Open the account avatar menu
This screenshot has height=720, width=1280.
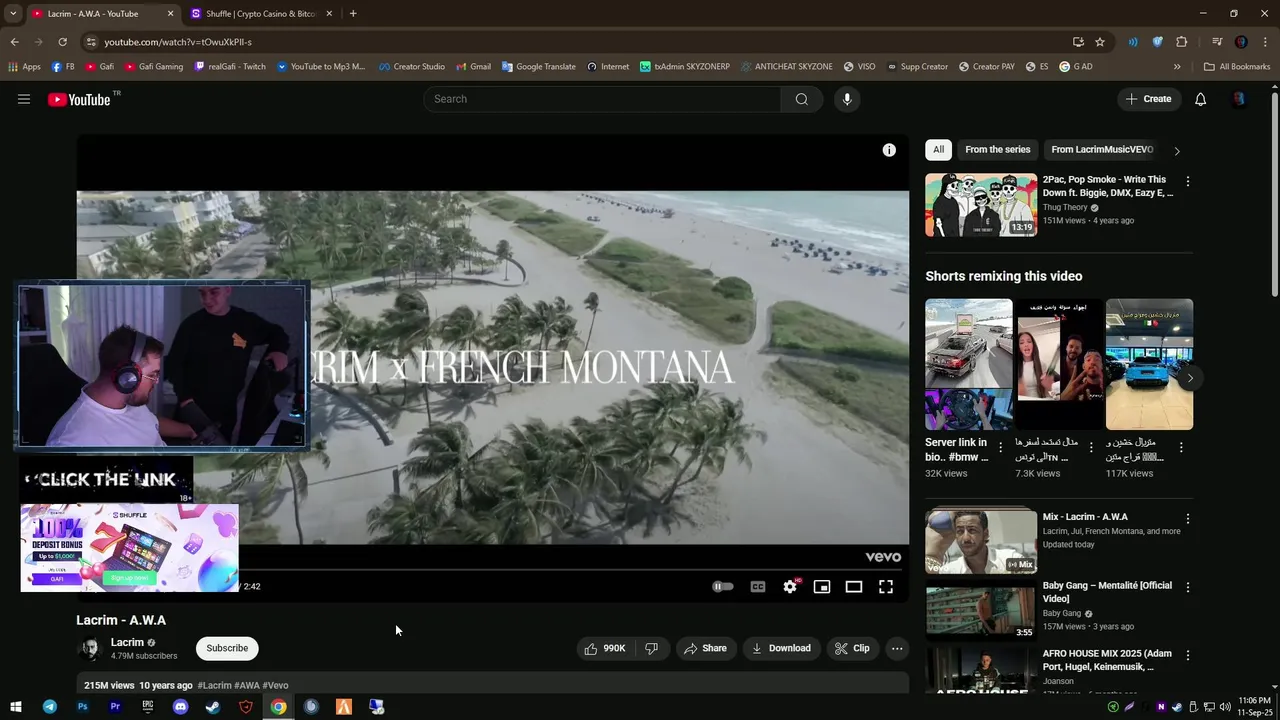[1240, 99]
